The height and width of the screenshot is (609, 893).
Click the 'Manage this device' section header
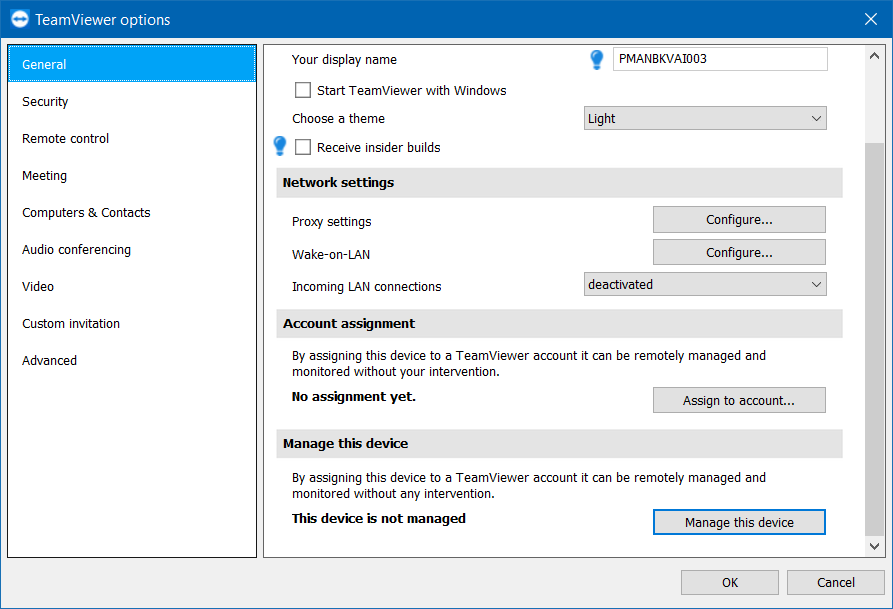coord(559,444)
